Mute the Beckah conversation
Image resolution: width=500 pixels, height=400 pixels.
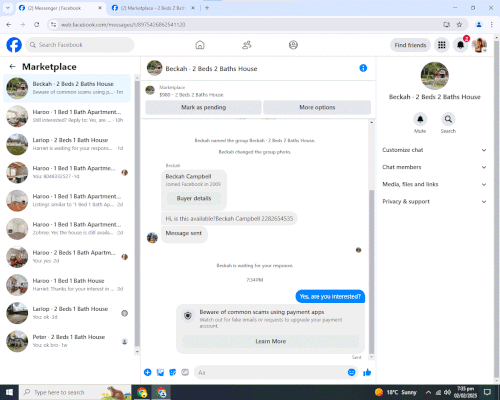[x=420, y=119]
